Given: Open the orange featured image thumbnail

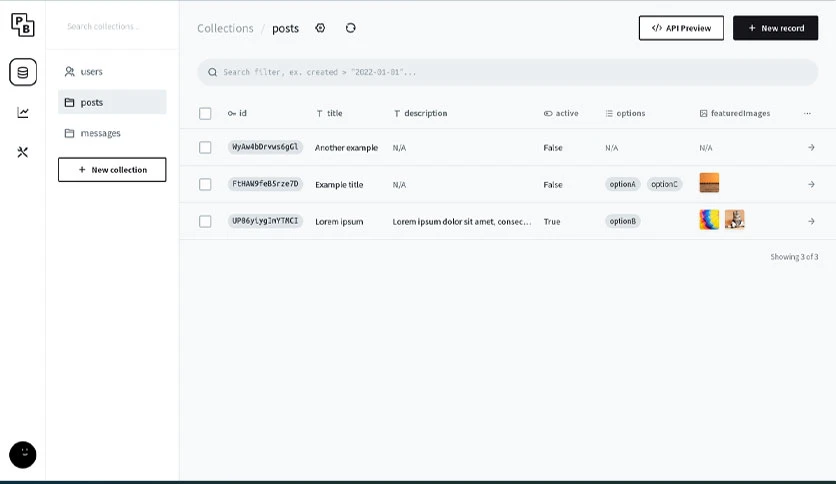Looking at the screenshot, I should click(709, 183).
